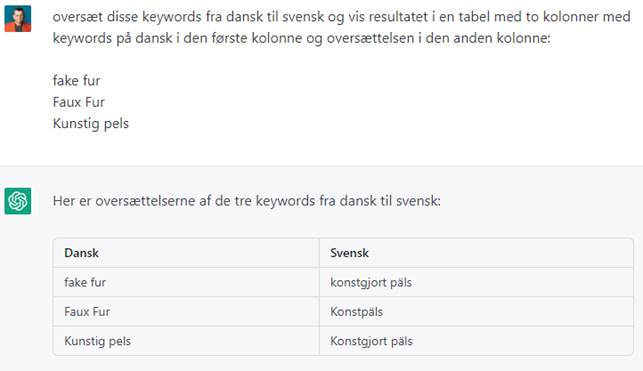
Task: Click the 'Konstpäls' translation cell
Action: [476, 312]
